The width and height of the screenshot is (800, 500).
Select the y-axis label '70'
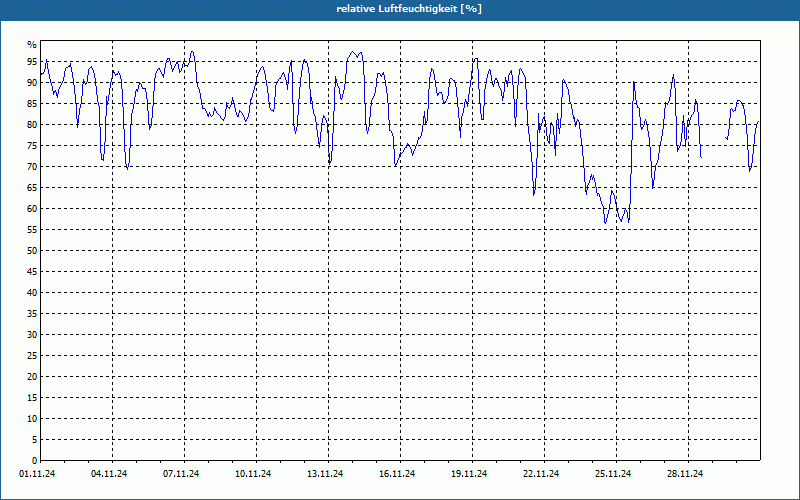coord(32,166)
